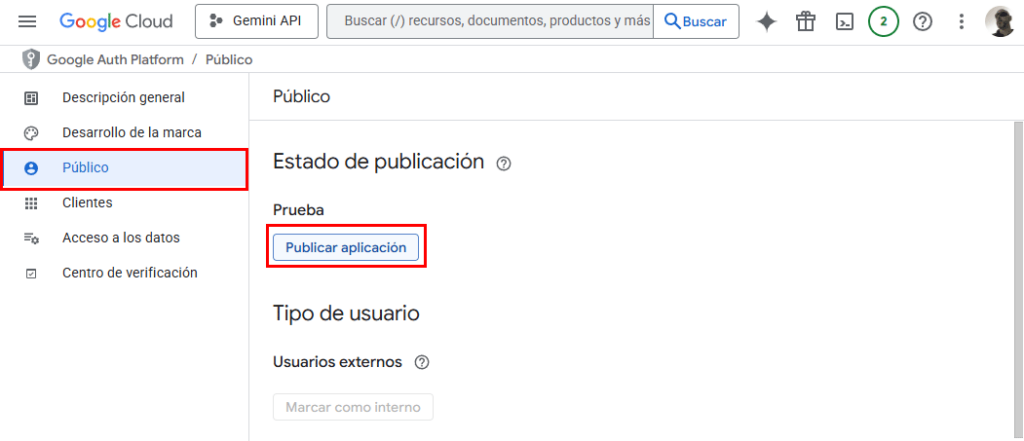Open the three-dot settings menu
1024x441 pixels.
pos(961,21)
